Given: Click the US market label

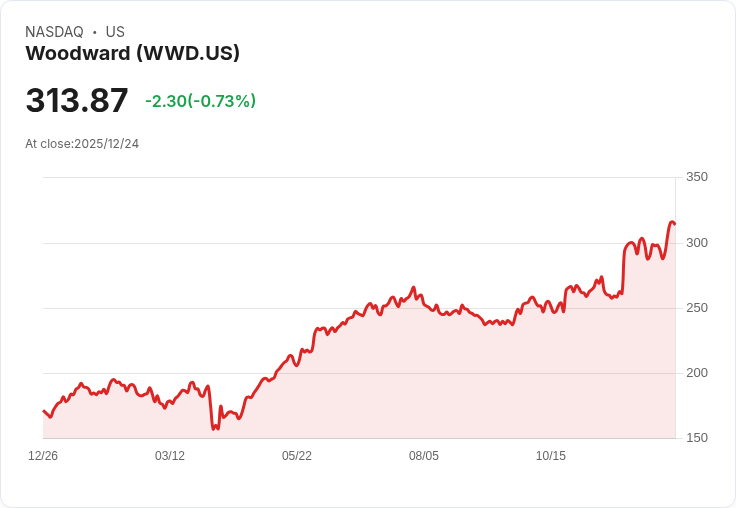Looking at the screenshot, I should click(115, 32).
